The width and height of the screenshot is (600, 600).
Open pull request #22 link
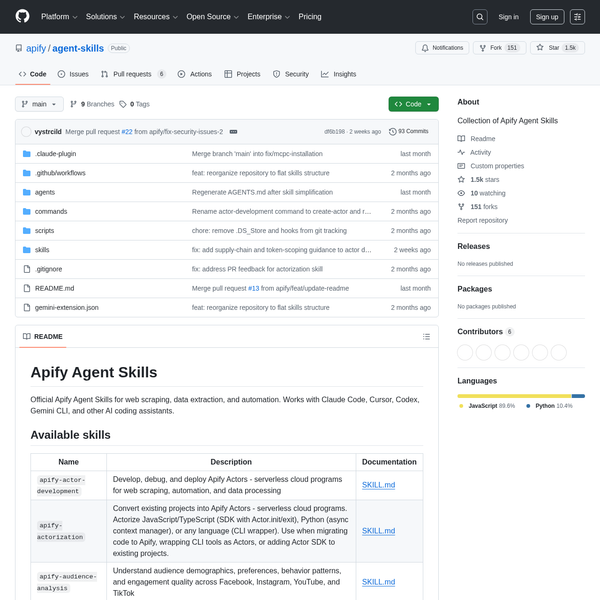coord(127,132)
